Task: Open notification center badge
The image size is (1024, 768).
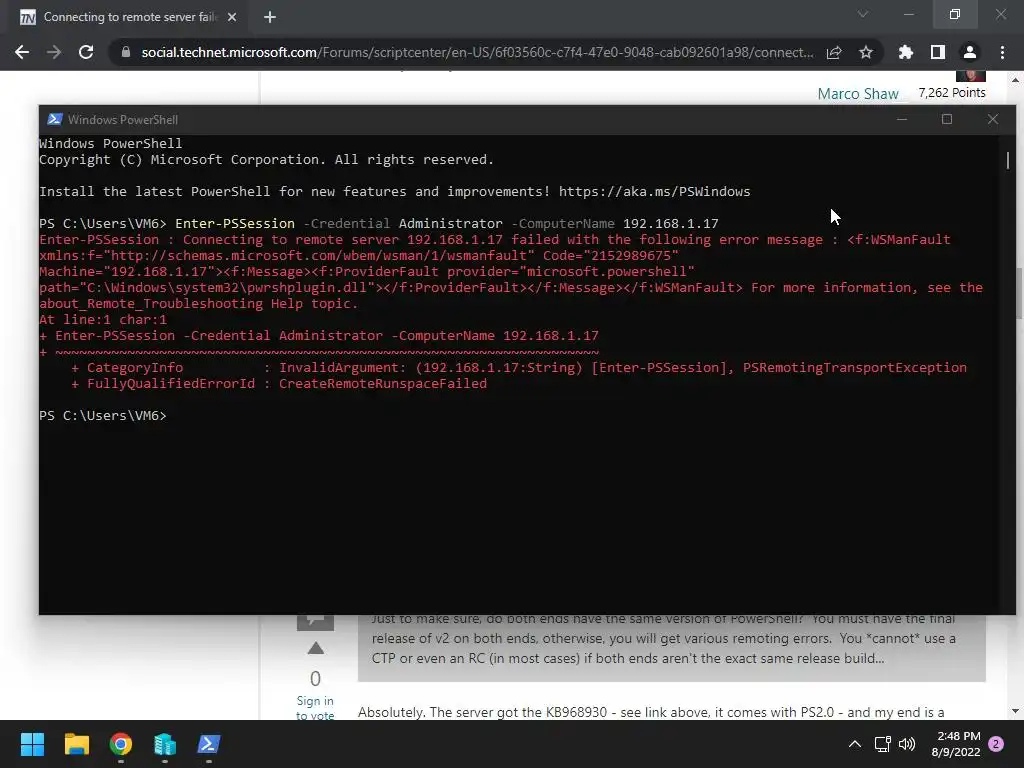Action: (x=997, y=744)
